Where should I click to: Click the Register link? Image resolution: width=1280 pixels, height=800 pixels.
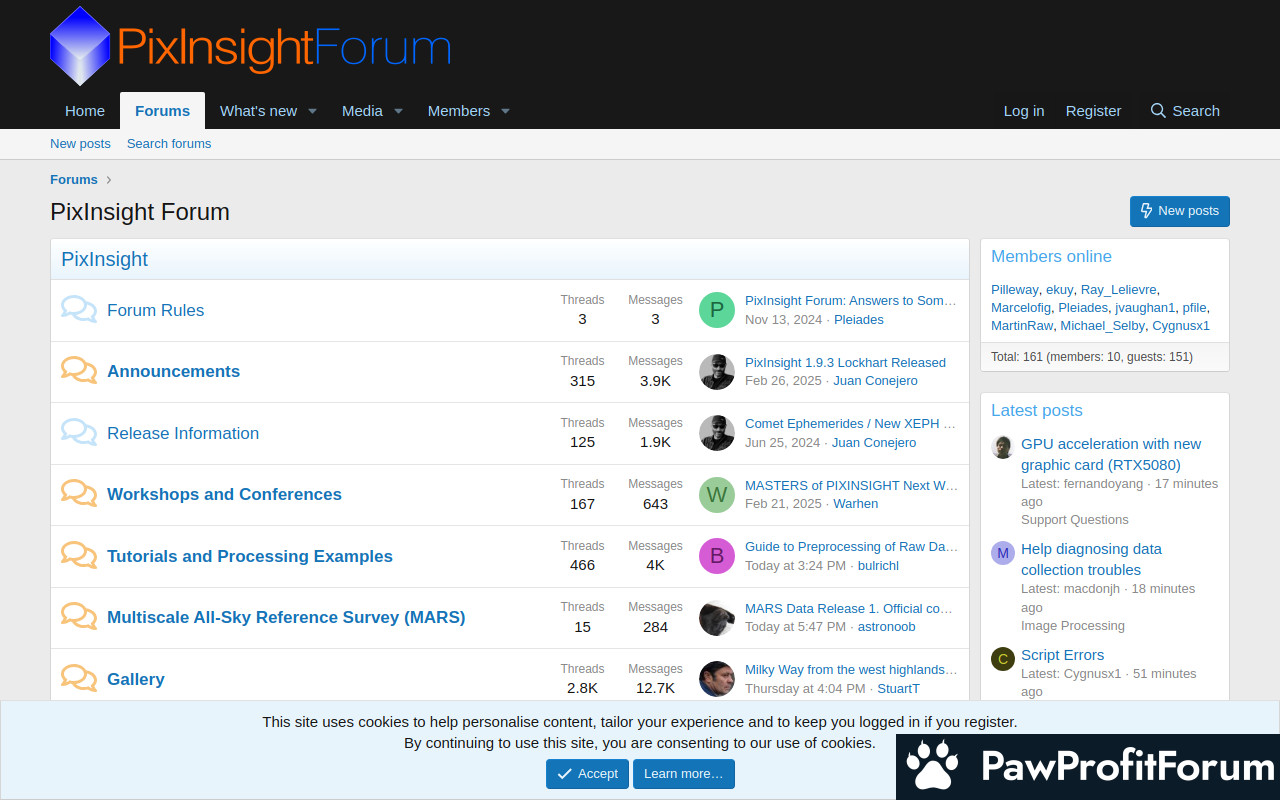coord(1093,111)
